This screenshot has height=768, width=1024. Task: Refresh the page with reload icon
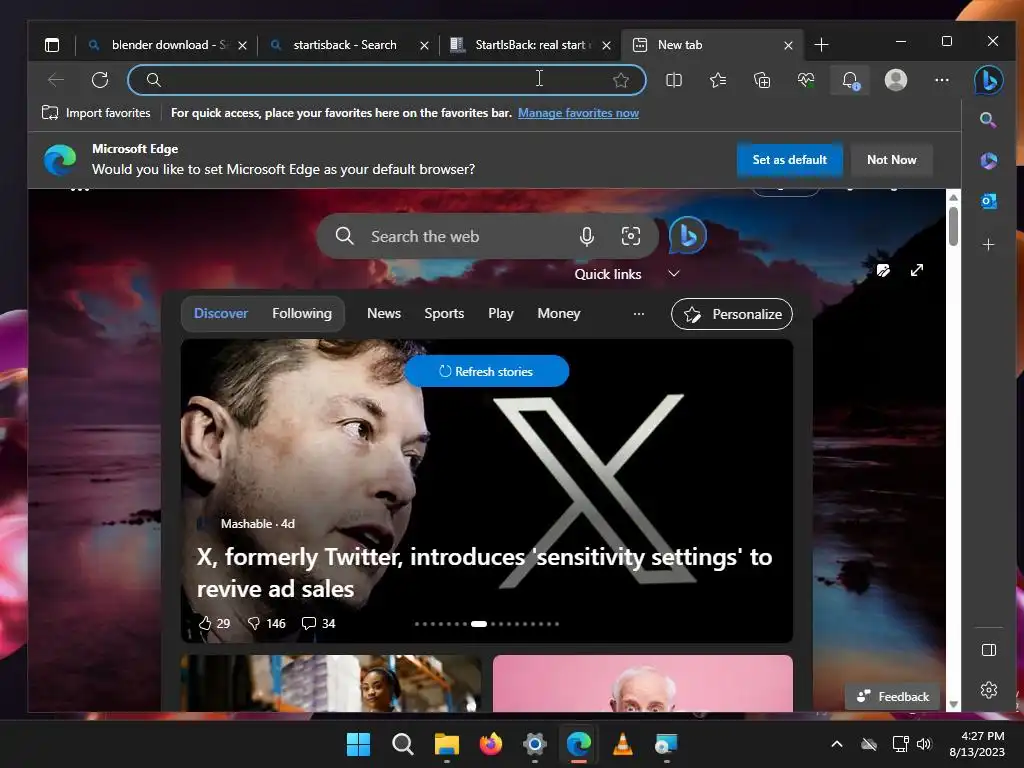(x=100, y=80)
